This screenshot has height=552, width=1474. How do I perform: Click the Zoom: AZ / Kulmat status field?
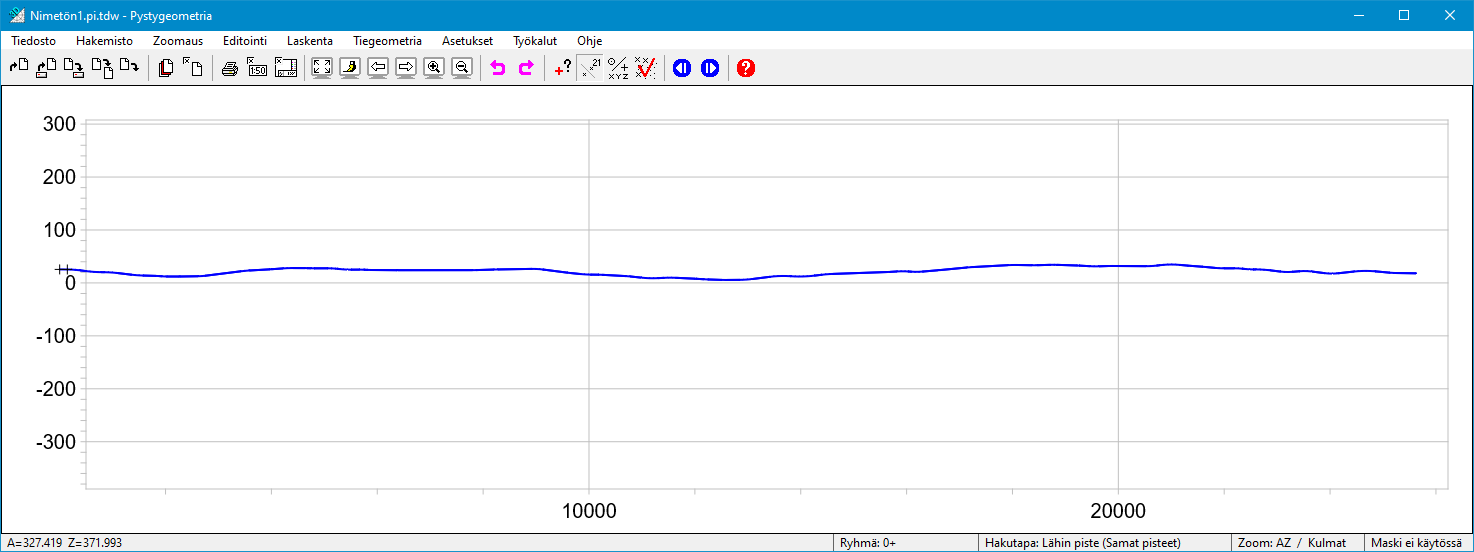pyautogui.click(x=1298, y=542)
